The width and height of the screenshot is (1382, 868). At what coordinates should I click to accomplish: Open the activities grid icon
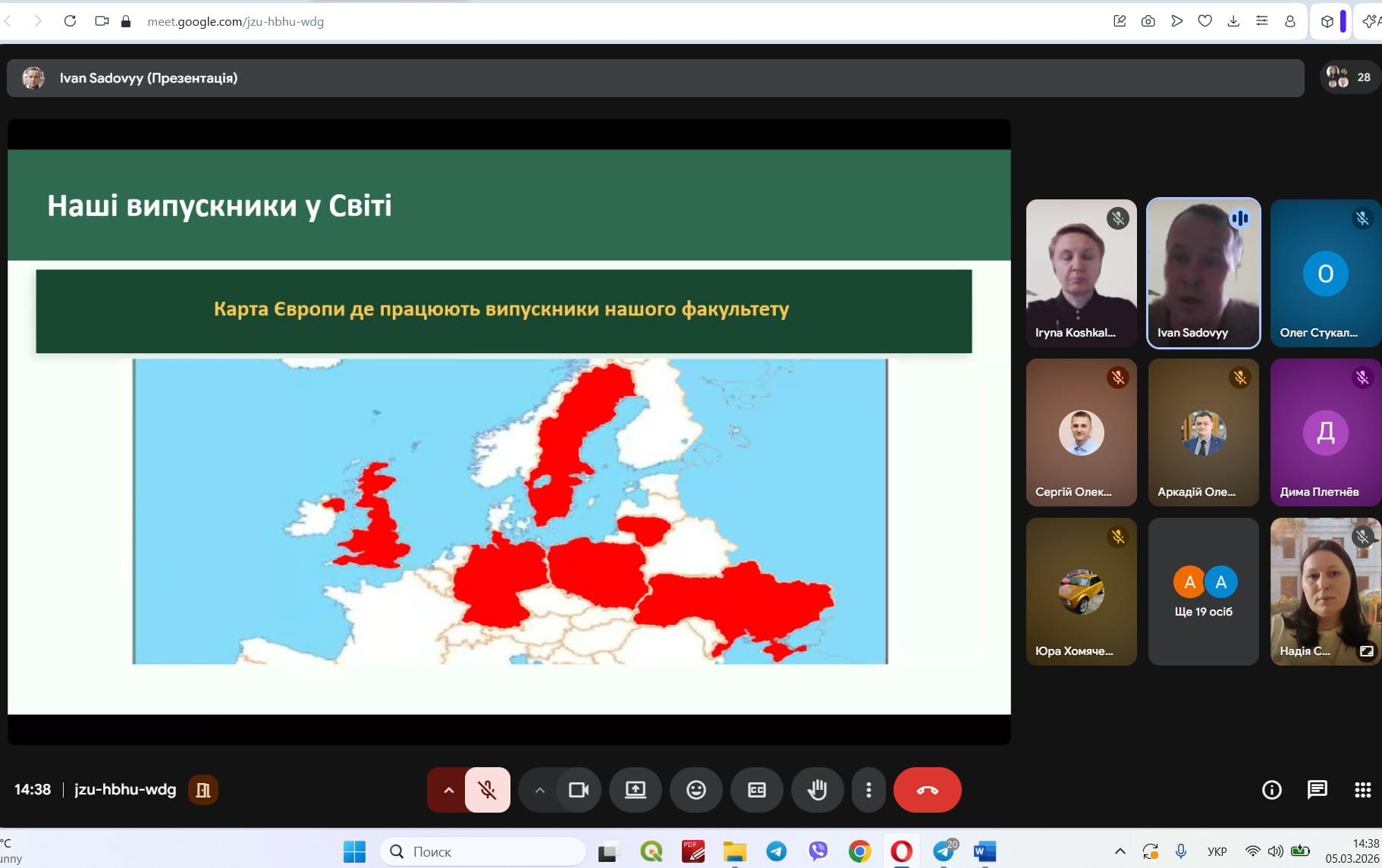coord(1362,790)
